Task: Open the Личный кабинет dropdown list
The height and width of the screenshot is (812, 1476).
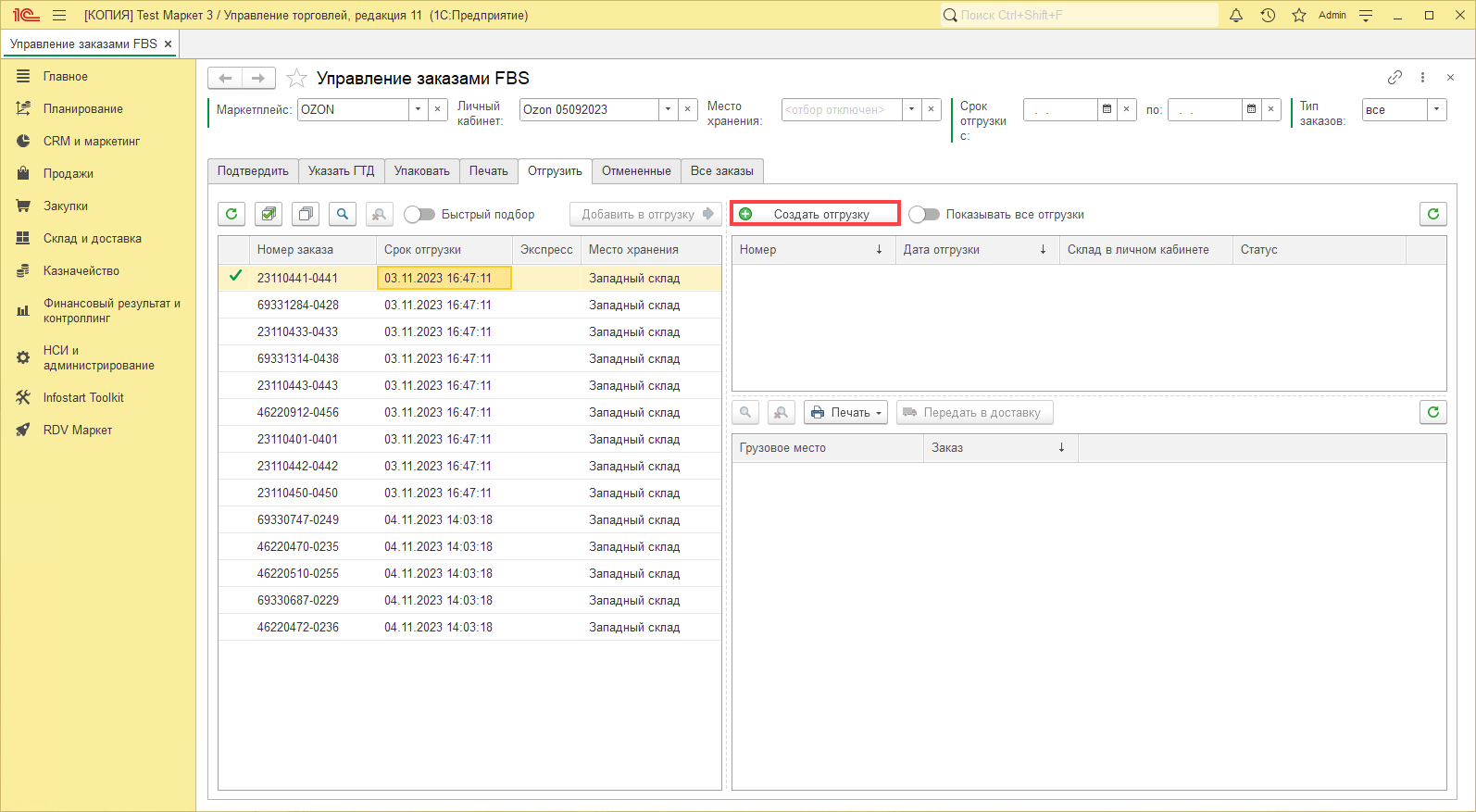Action: (668, 109)
